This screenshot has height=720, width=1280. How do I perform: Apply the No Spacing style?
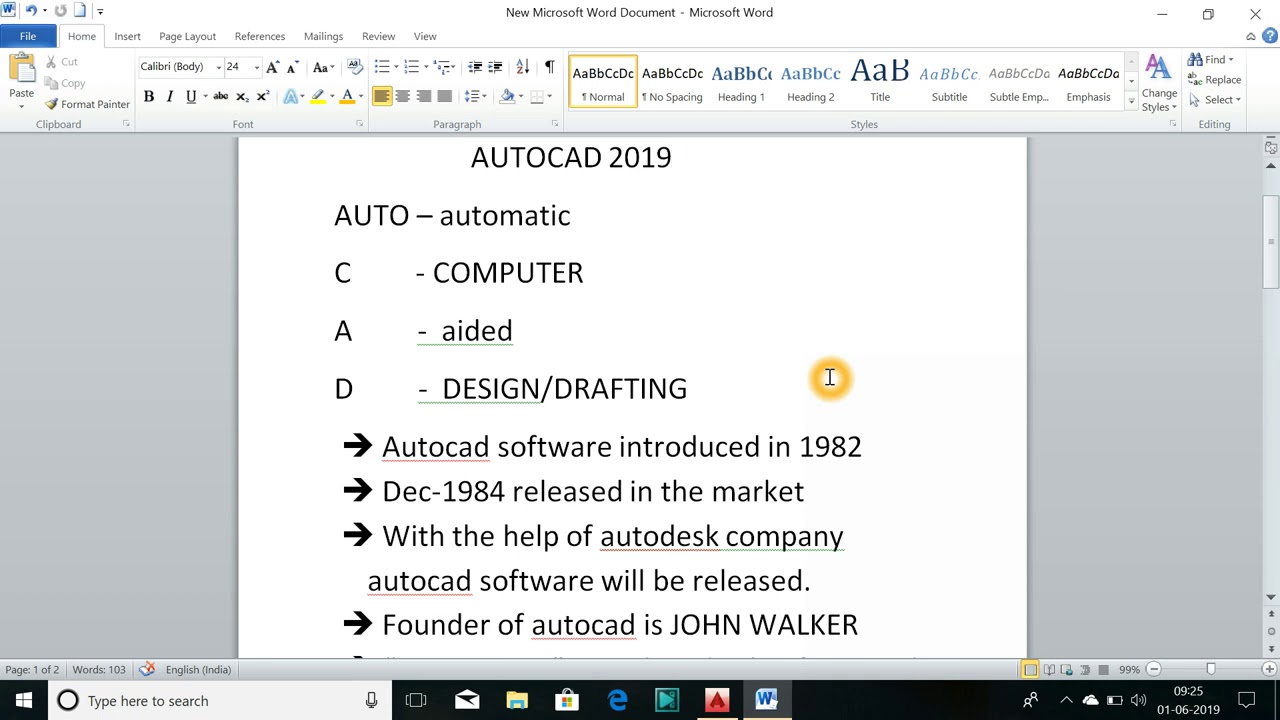672,82
